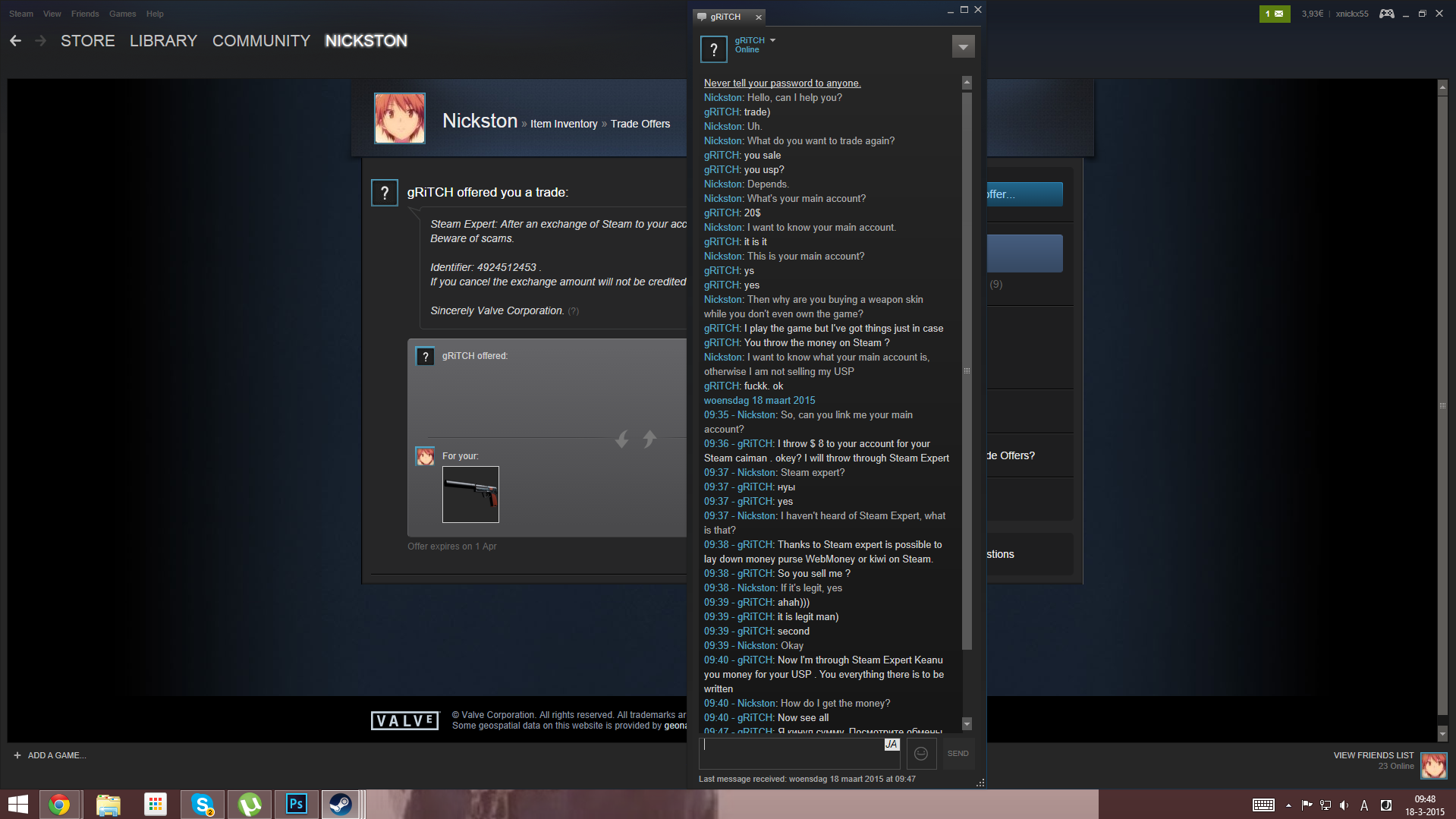
Task: Click the partially visible blue offer button
Action: (x=1024, y=194)
